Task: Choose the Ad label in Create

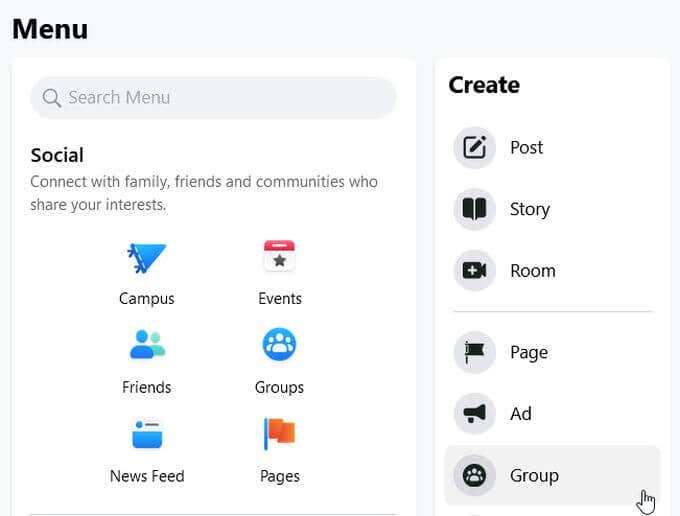Action: click(x=521, y=414)
